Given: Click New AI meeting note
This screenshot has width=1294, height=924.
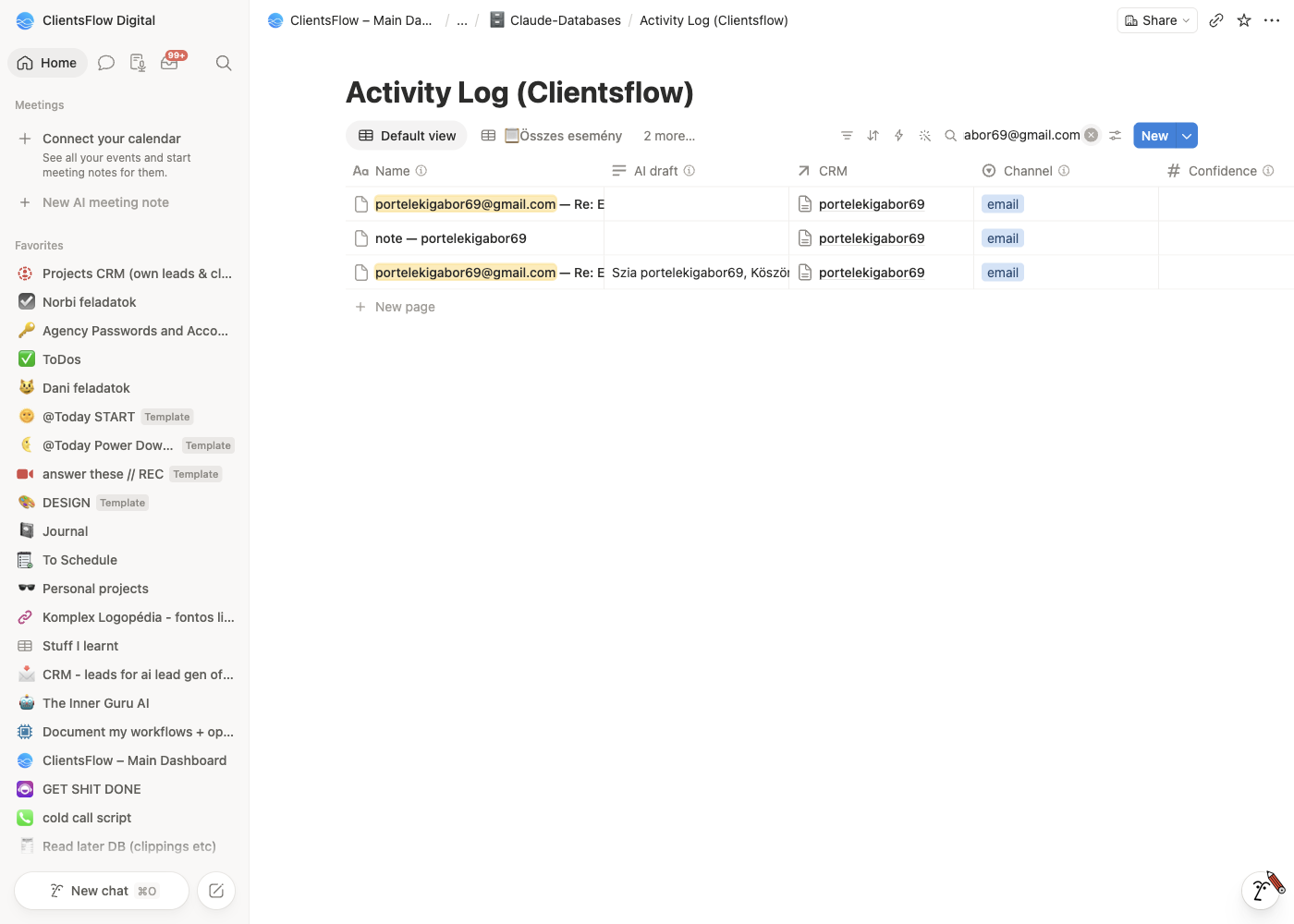Looking at the screenshot, I should pyautogui.click(x=105, y=202).
